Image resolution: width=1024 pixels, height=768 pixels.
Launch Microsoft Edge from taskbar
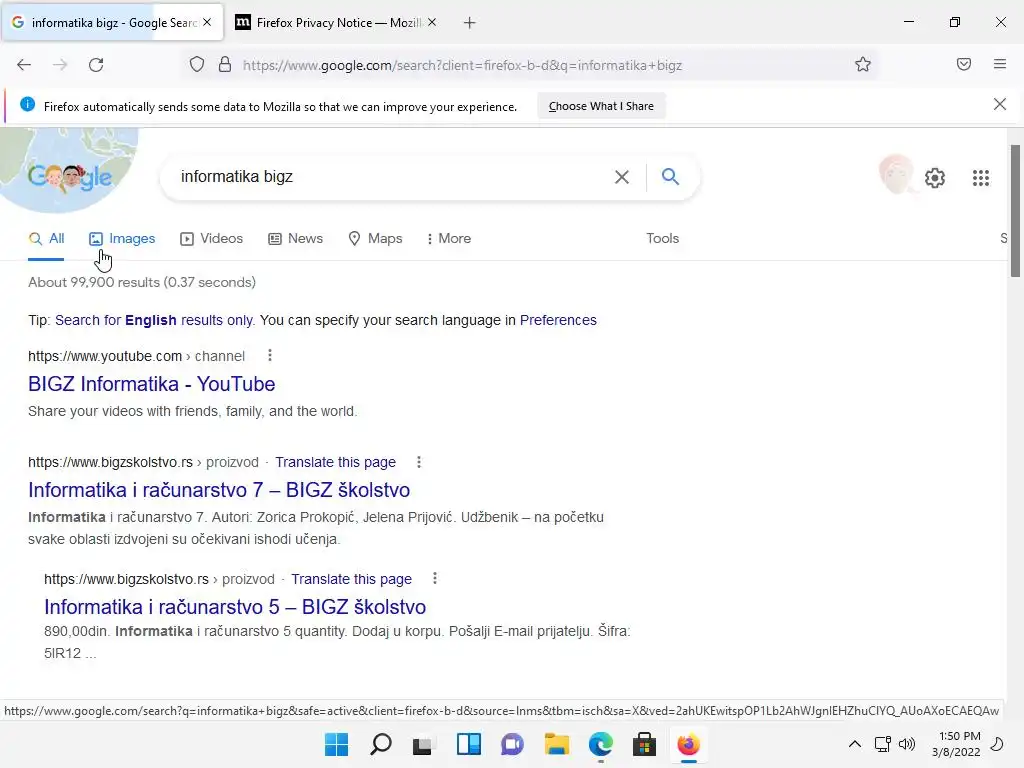(600, 744)
